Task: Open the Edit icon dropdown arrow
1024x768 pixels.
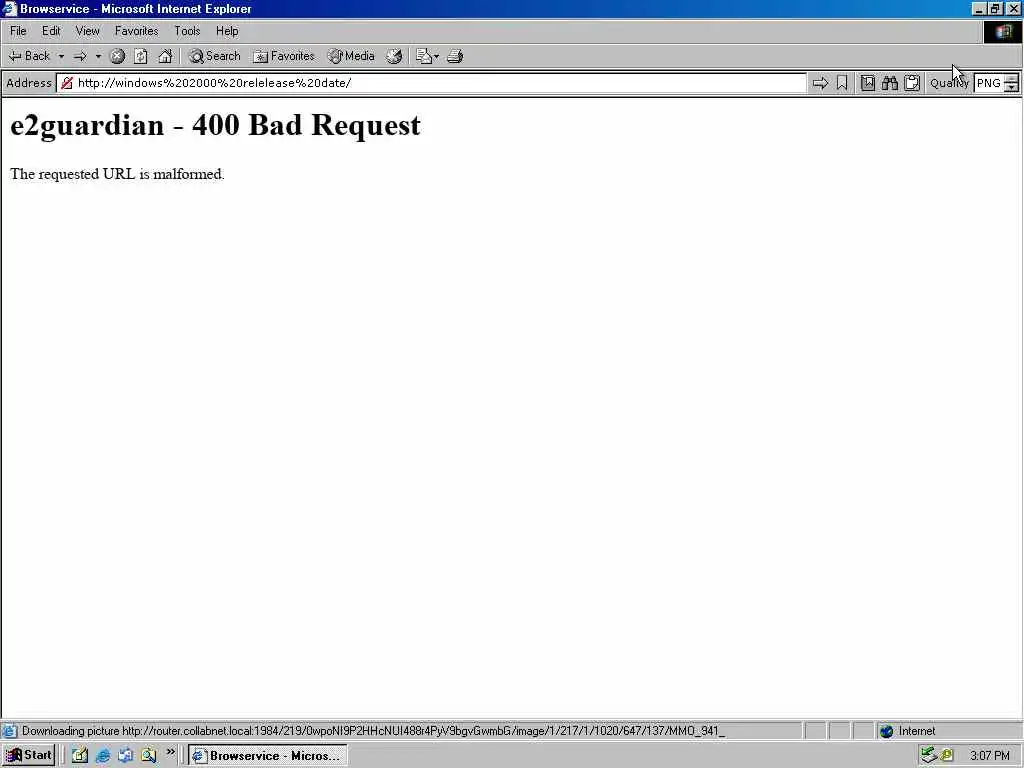Action: [x=436, y=56]
